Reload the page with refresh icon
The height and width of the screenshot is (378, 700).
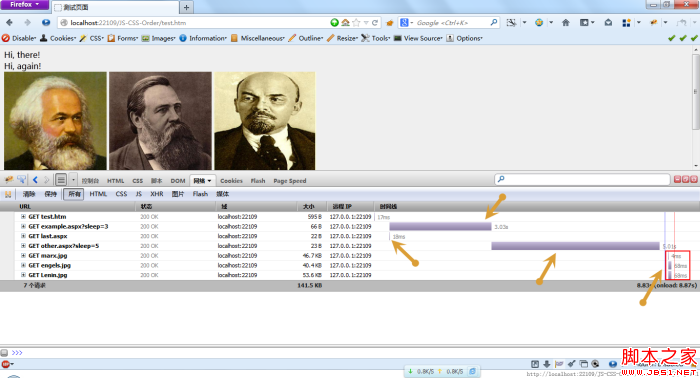point(375,22)
